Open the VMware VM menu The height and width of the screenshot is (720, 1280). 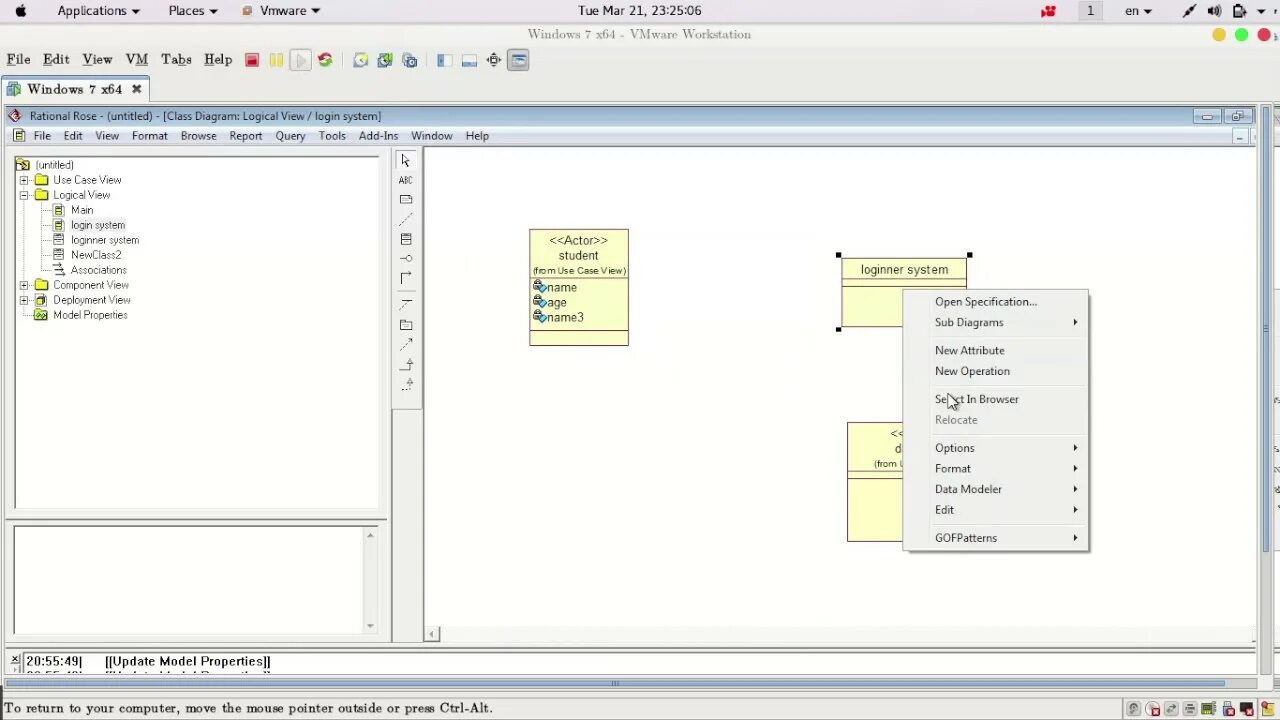click(136, 60)
